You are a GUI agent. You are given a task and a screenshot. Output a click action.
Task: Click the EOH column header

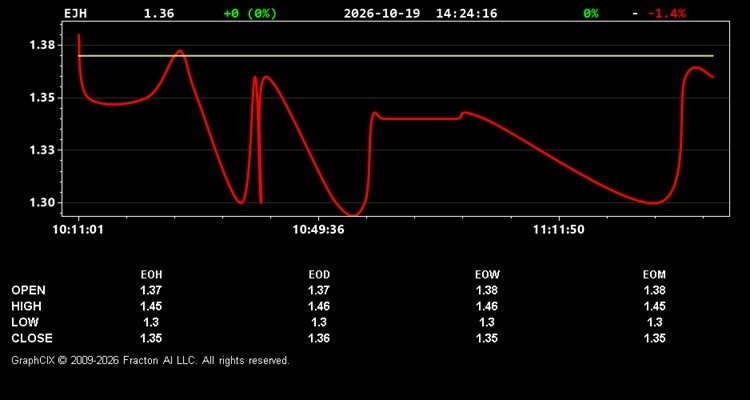coord(151,275)
